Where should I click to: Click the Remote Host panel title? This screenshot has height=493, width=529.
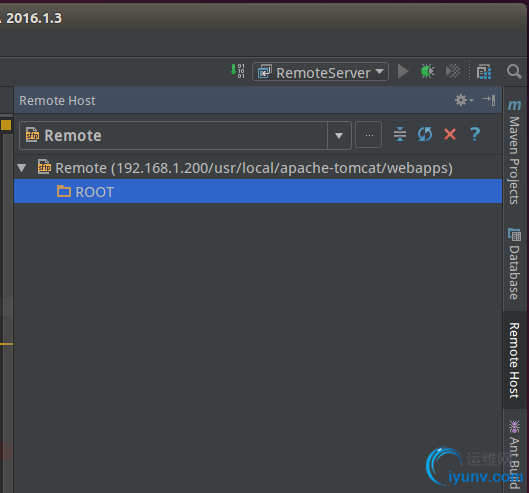(x=57, y=101)
